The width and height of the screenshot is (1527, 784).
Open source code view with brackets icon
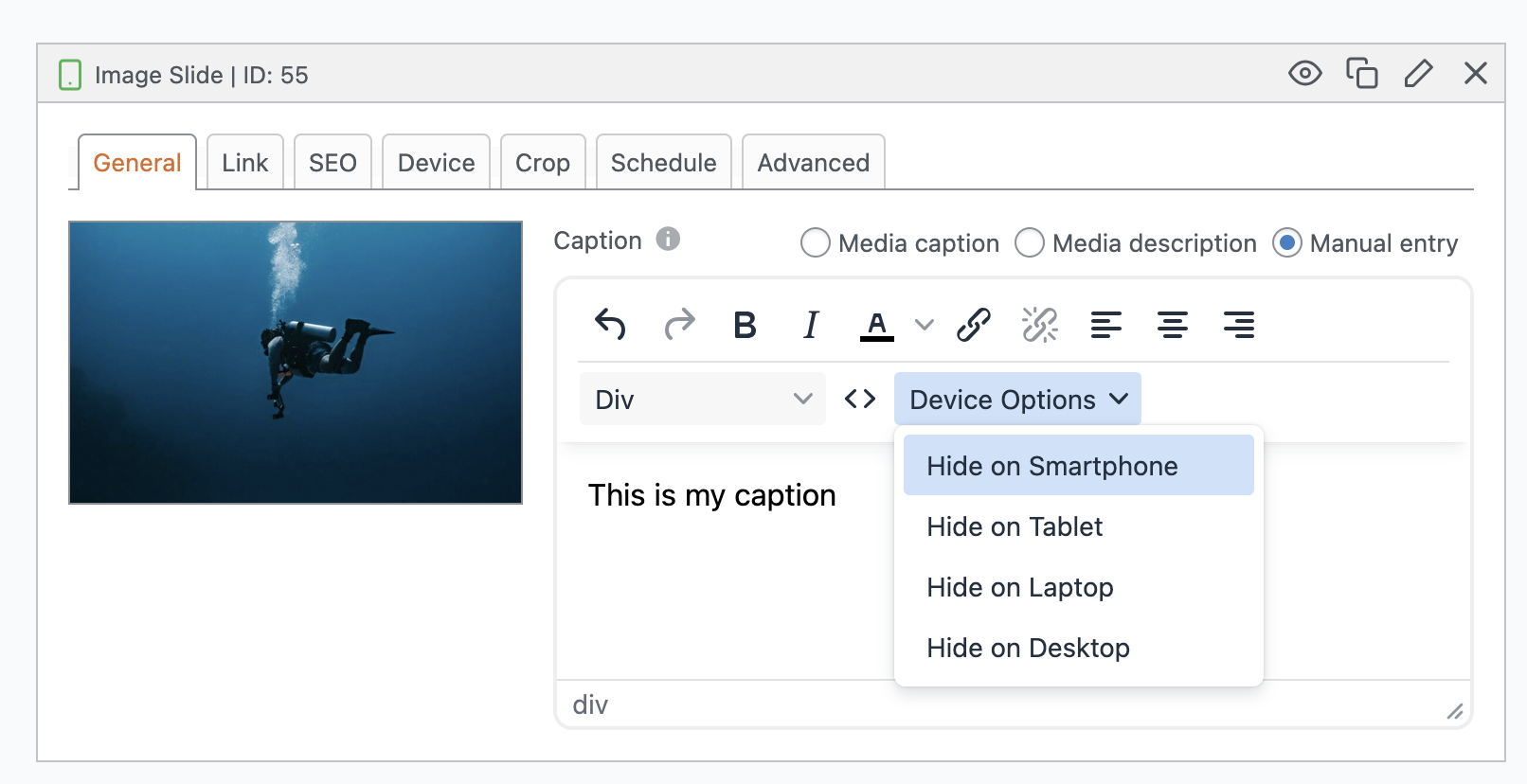click(859, 400)
